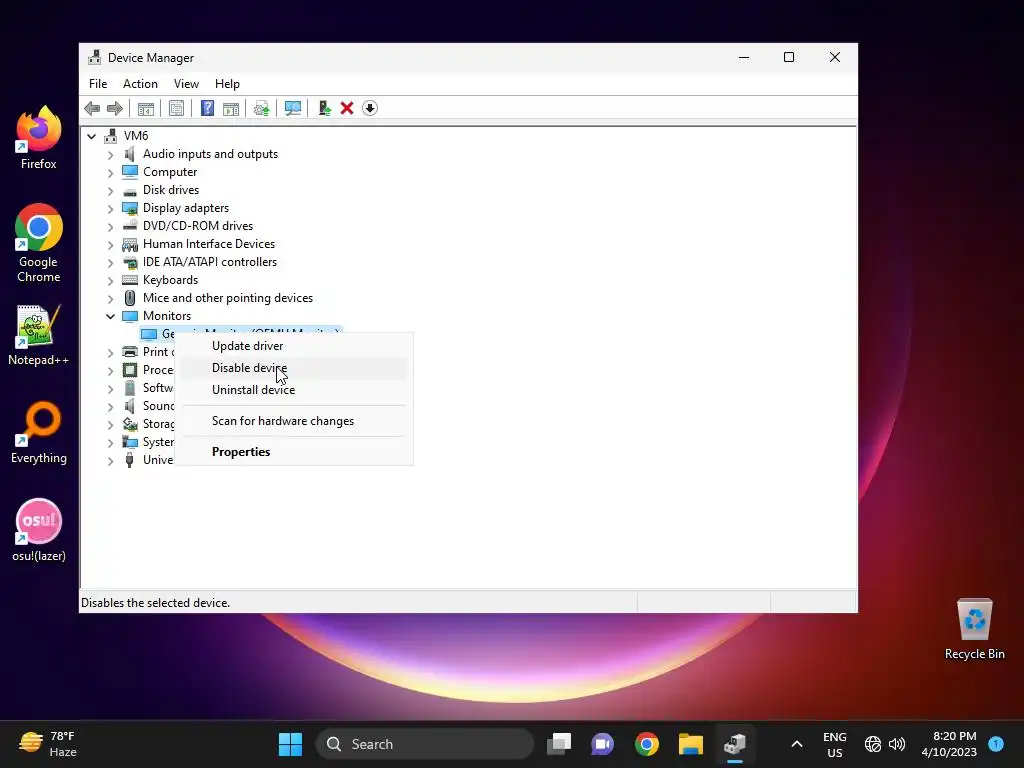Open the Help menu

tap(227, 84)
